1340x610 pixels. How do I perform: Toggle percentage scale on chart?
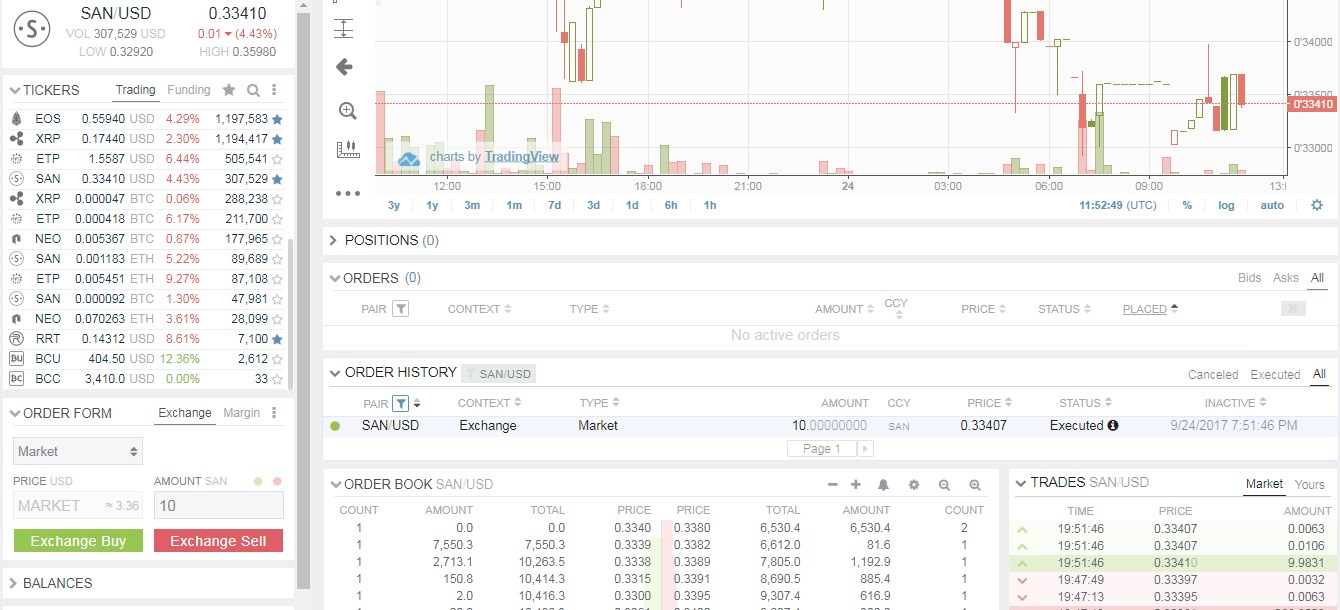(1187, 205)
